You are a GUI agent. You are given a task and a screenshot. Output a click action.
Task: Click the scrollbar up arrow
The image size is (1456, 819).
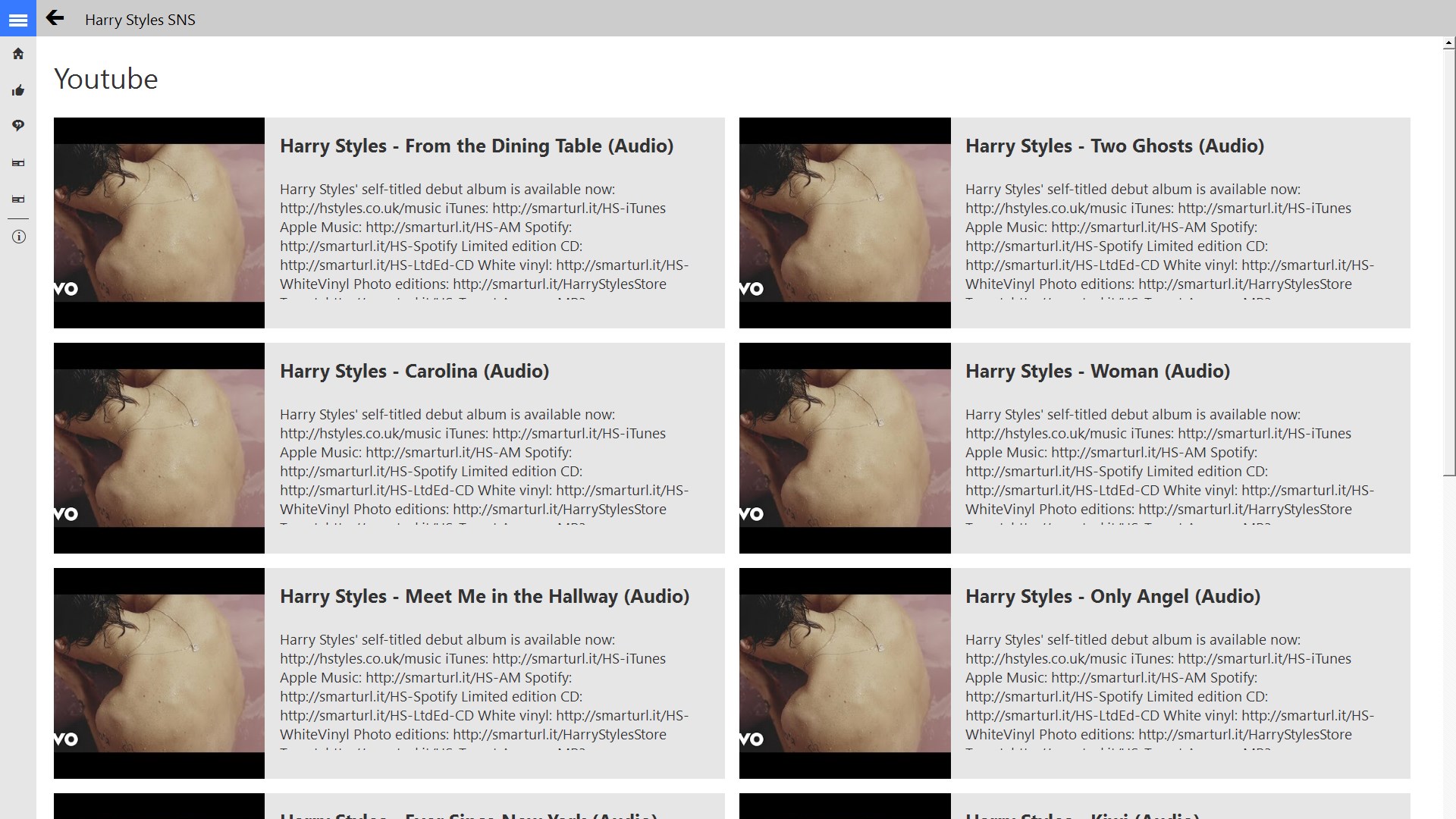coord(1449,44)
